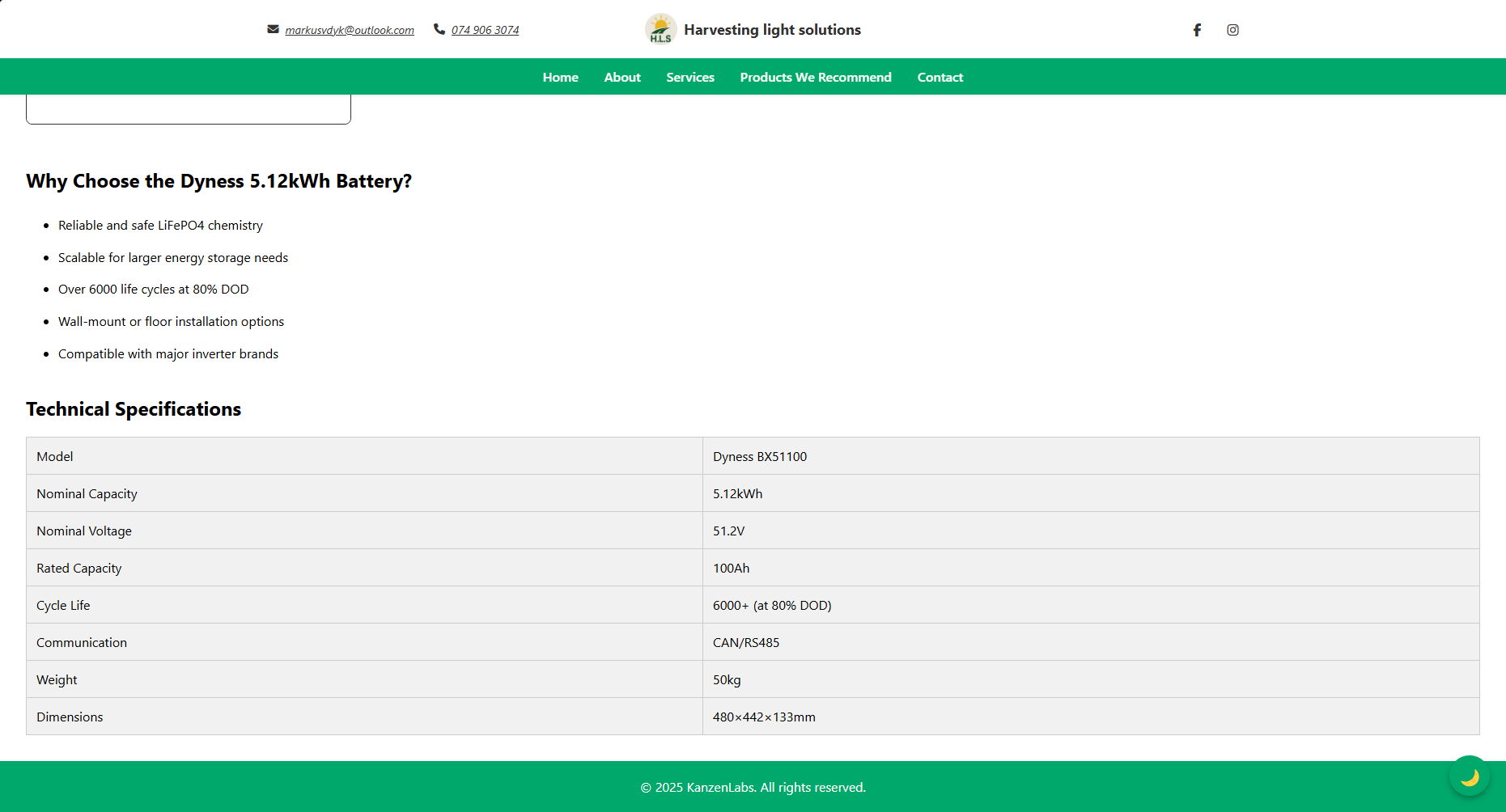Open the Instagram profile icon
This screenshot has height=812, width=1506.
(1232, 30)
